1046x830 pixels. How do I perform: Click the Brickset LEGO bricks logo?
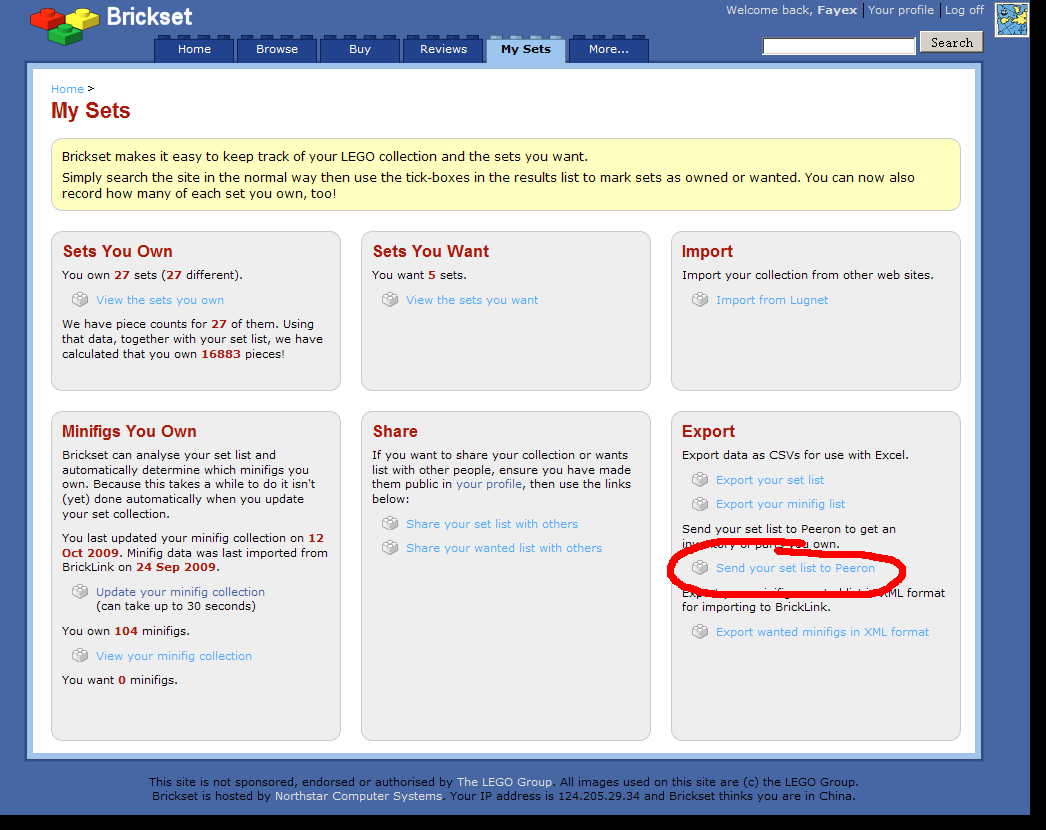65,26
